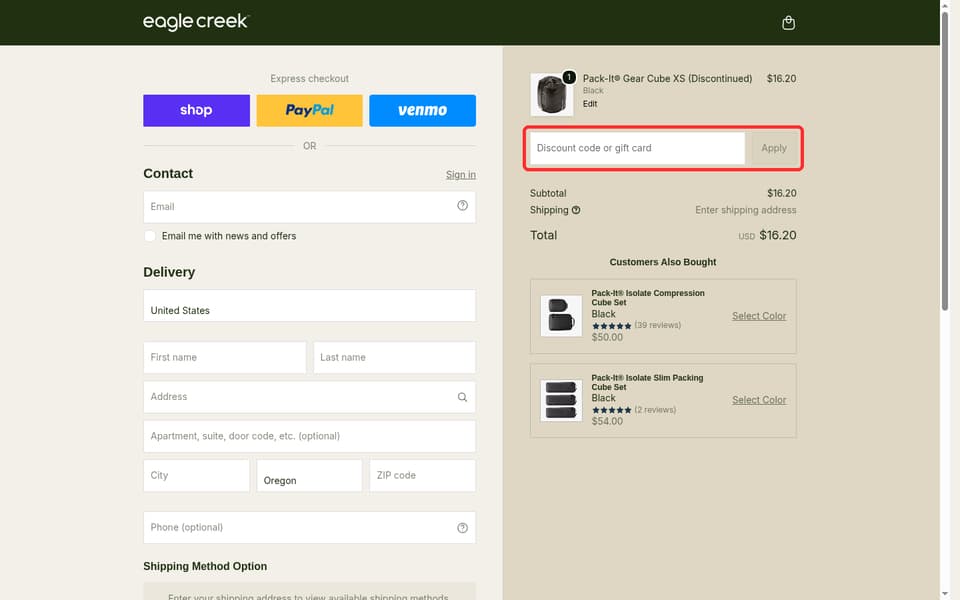
Task: Click Pack-It Isolate Compression Cube Set title
Action: coord(648,298)
